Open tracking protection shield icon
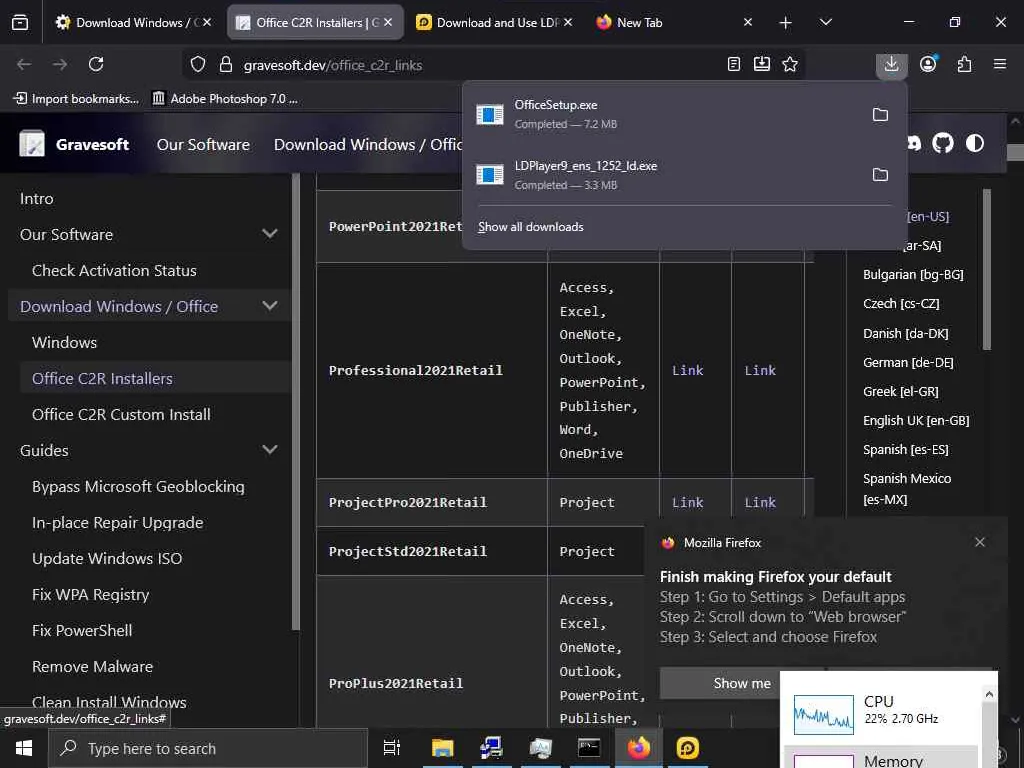 coord(198,65)
